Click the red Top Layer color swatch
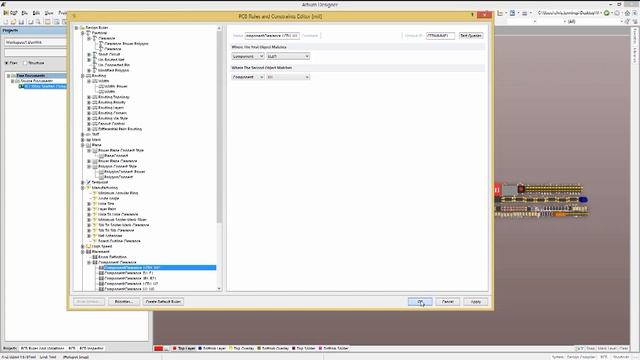Viewport: 640px width, 360px height. [174, 349]
